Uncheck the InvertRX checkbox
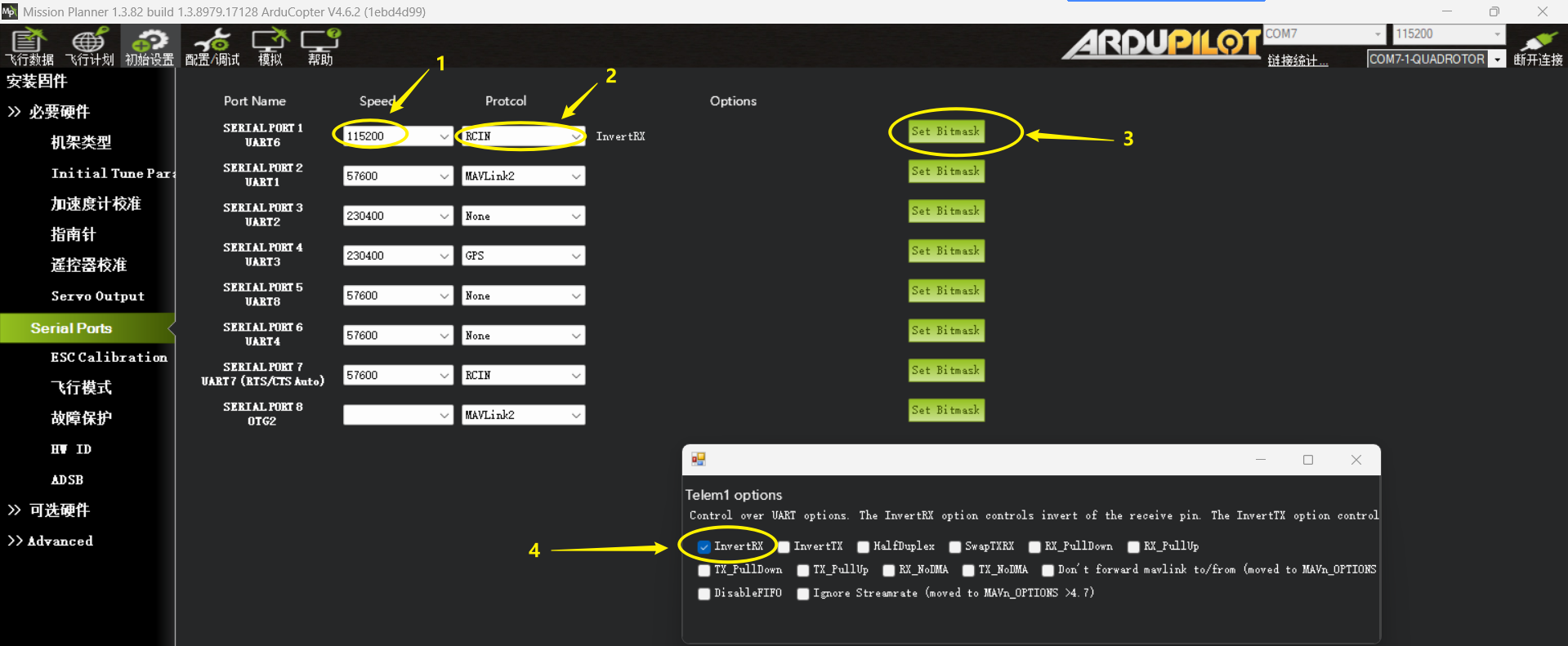The image size is (1568, 646). coord(704,546)
